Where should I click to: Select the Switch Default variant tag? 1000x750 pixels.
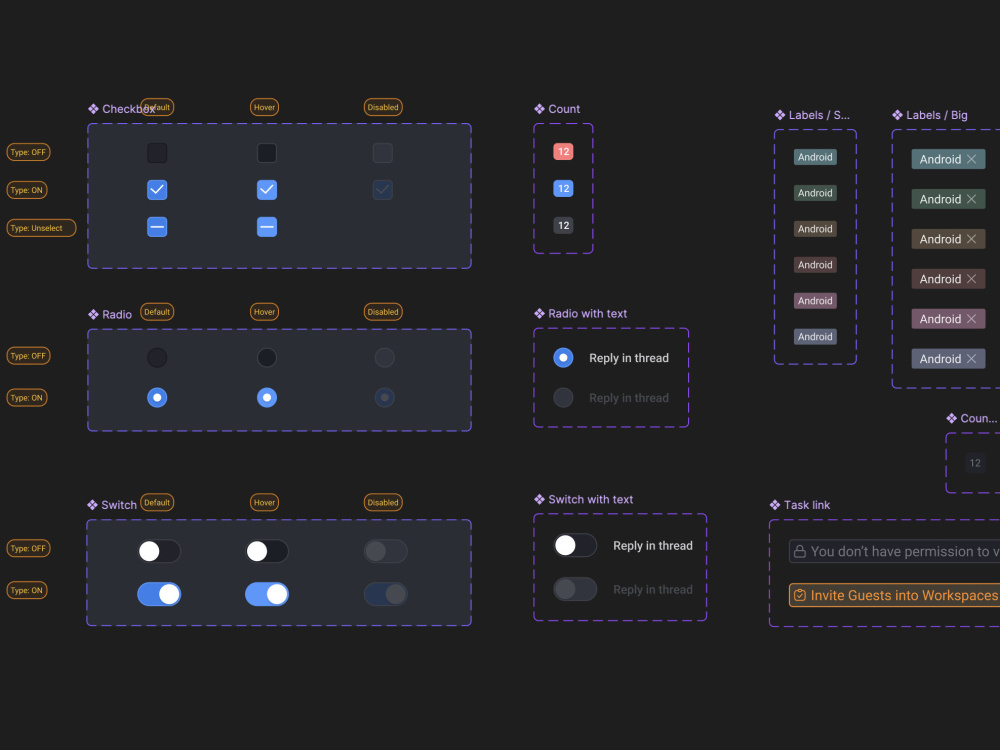(157, 503)
